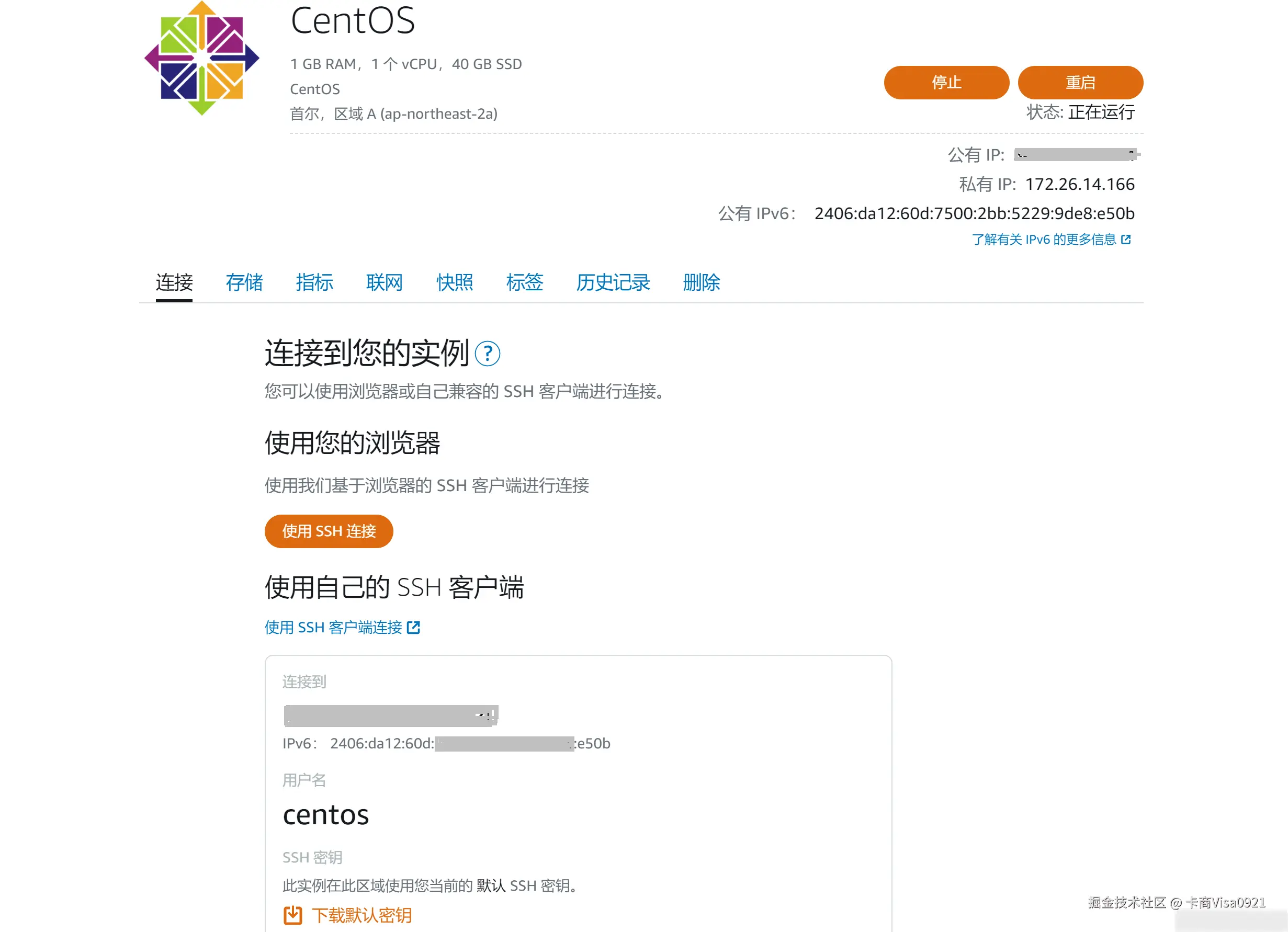Click the 使用 SSH 连接 button
1288x932 pixels.
pos(328,531)
